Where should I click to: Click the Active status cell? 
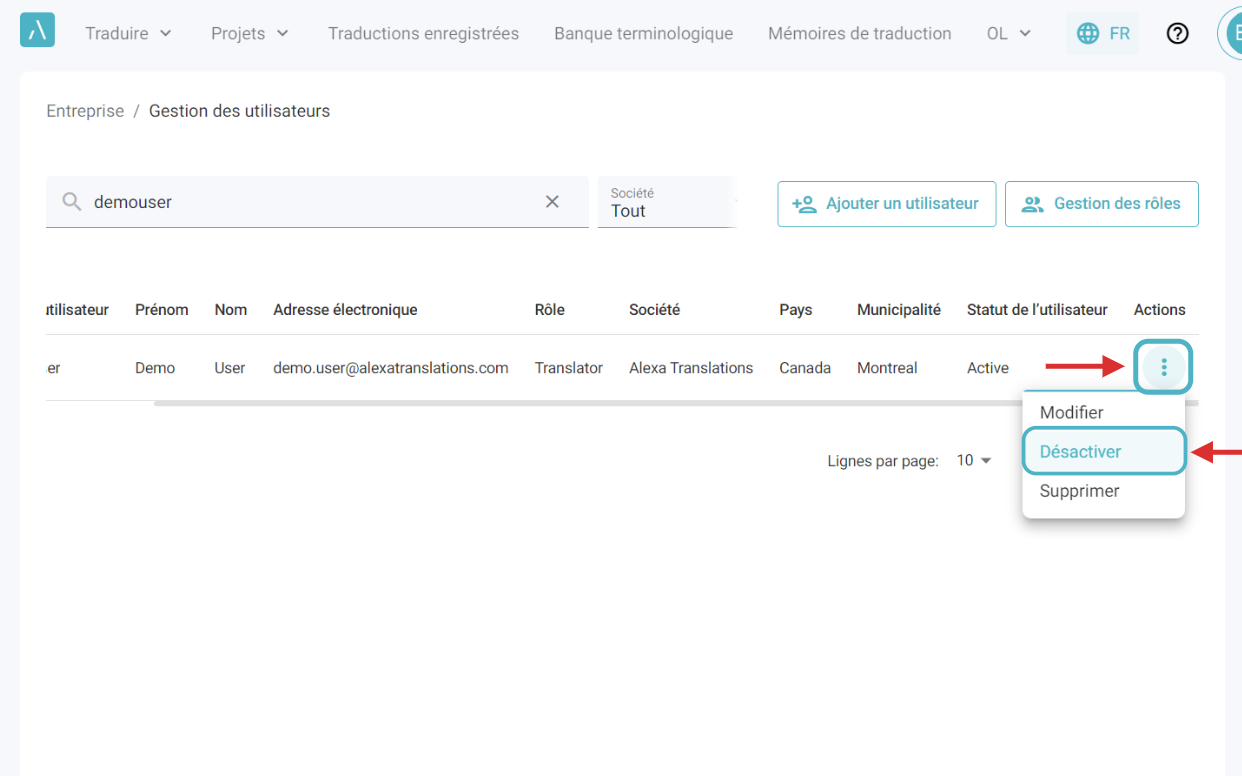[x=988, y=368]
